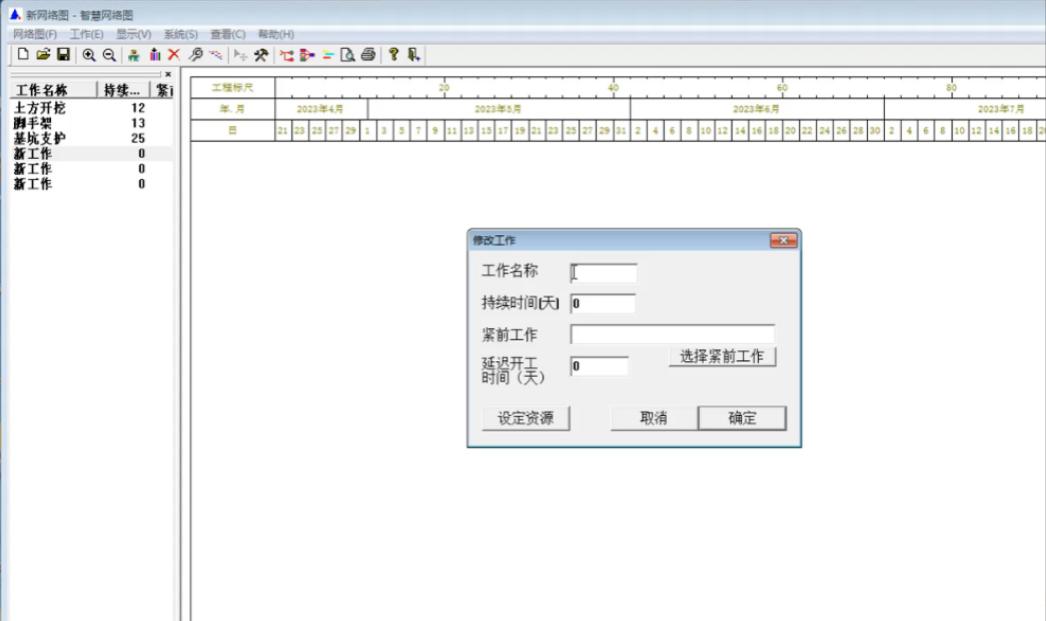This screenshot has height=621, width=1046.
Task: Confirm with the 确定 button
Action: 742,418
